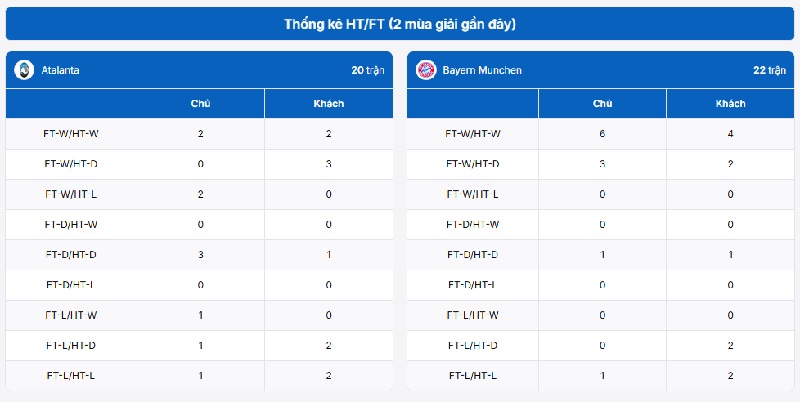Select Atalanta's FT-L/HT-D row label

point(71,345)
